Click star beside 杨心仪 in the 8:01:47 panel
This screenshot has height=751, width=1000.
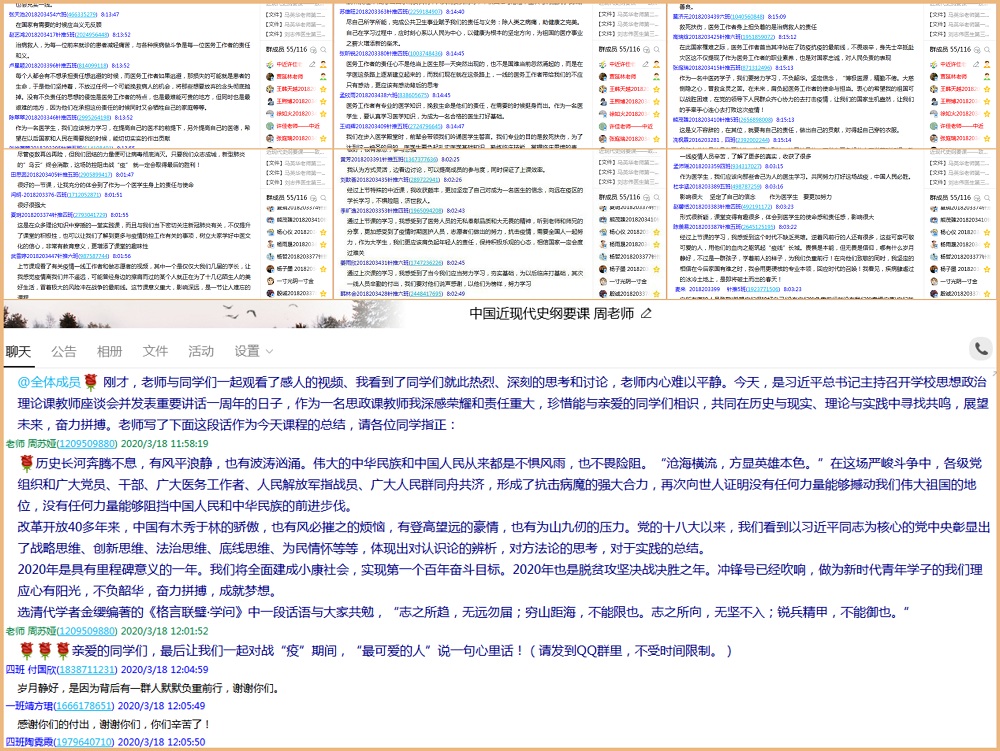pyautogui.click(x=323, y=232)
